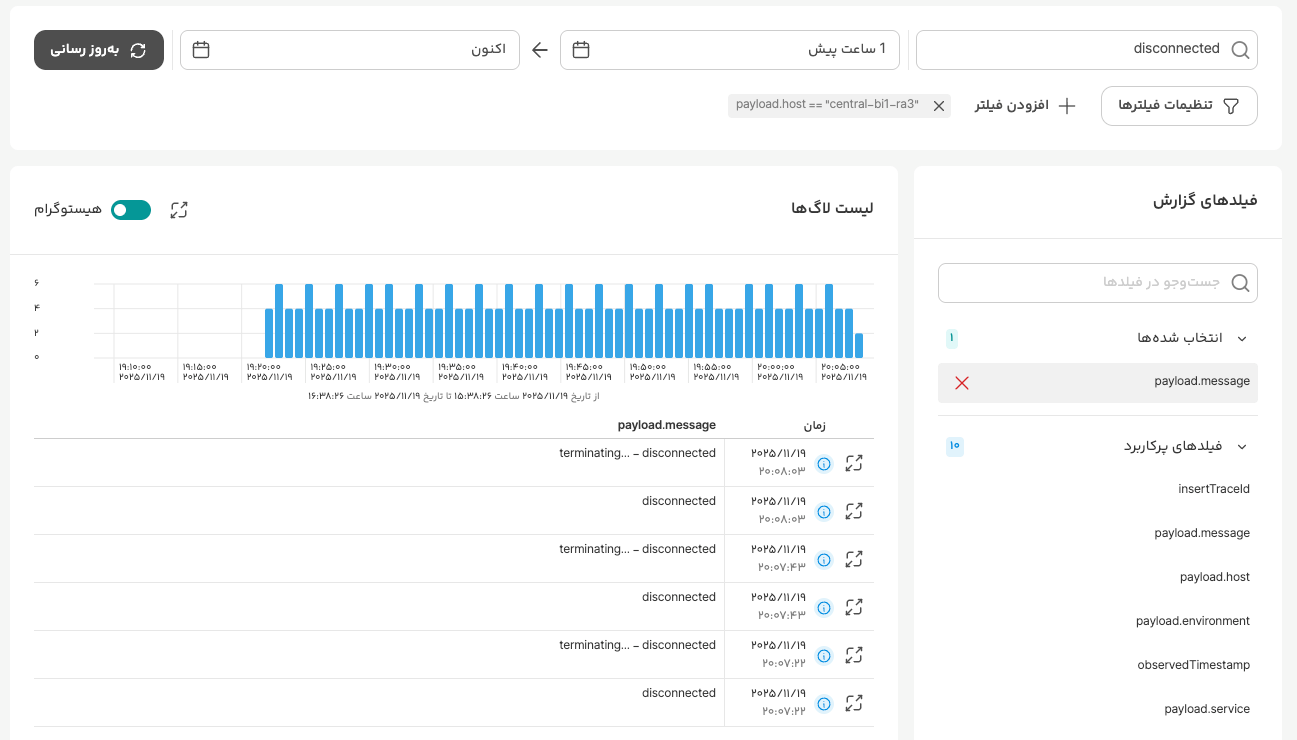Click fullscreen icon beside histogram toggle
1297x740 pixels.
179,210
